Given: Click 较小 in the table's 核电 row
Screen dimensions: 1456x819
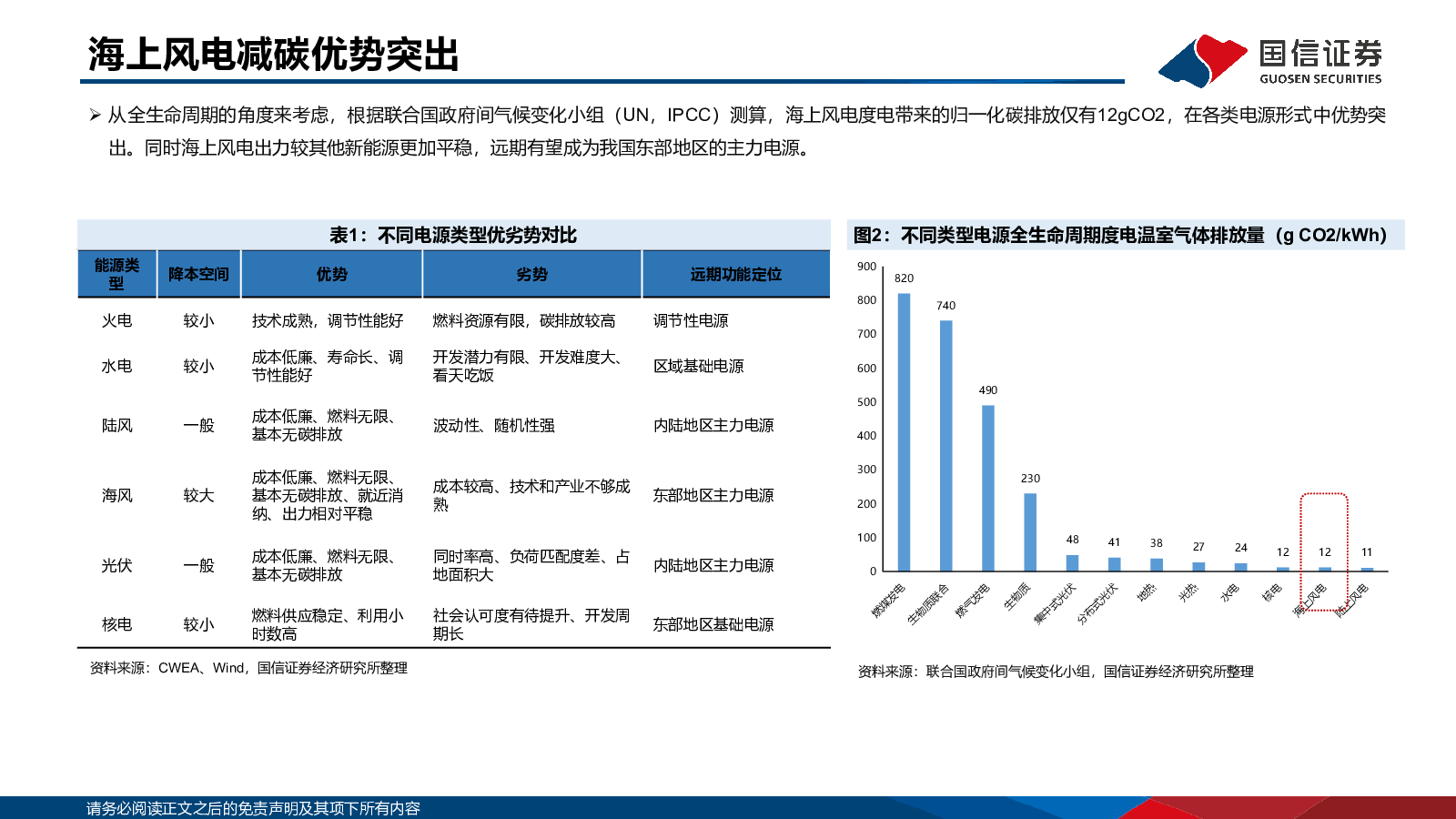Looking at the screenshot, I should [198, 624].
